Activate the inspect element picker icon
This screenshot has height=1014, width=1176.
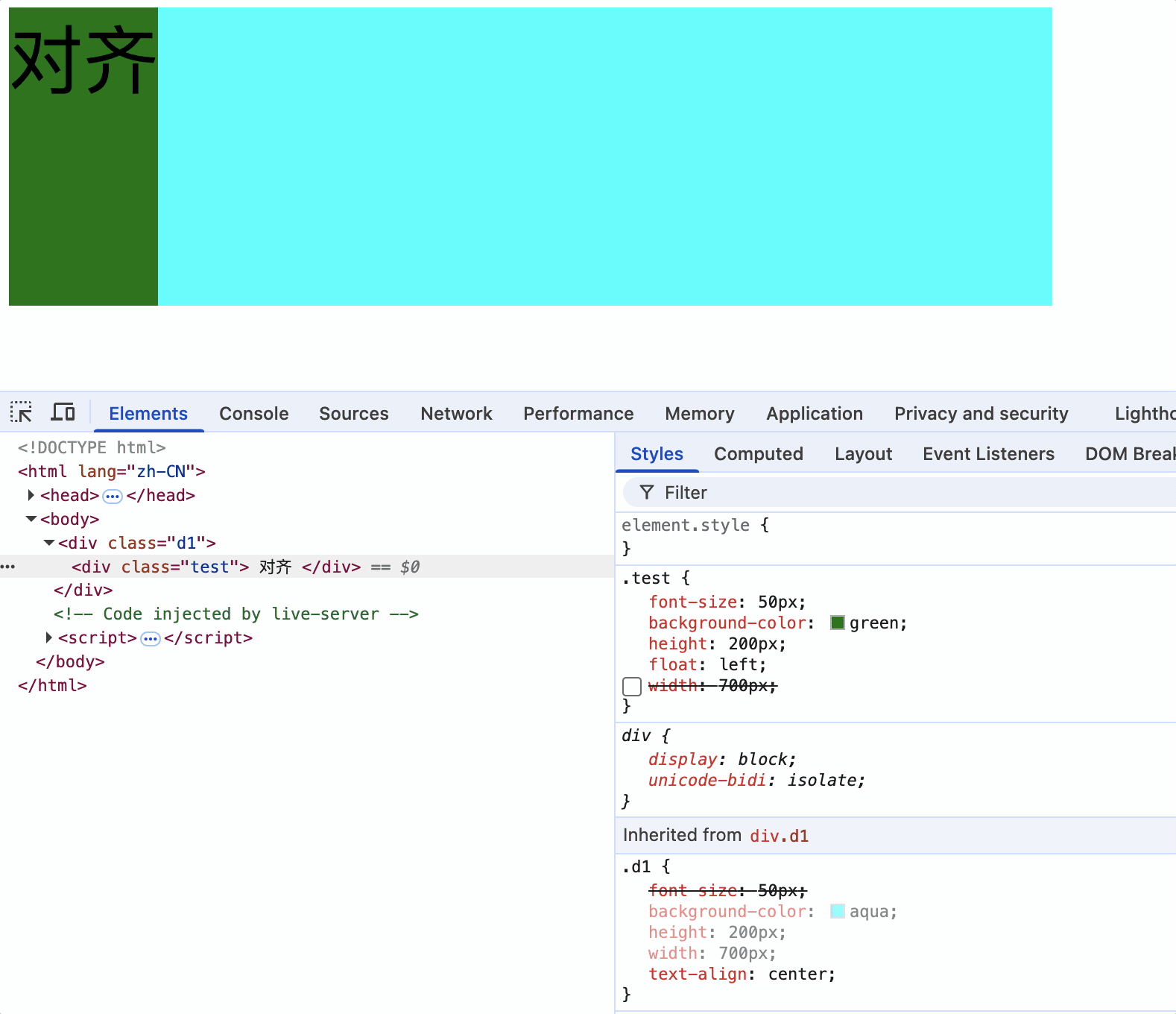point(21,412)
